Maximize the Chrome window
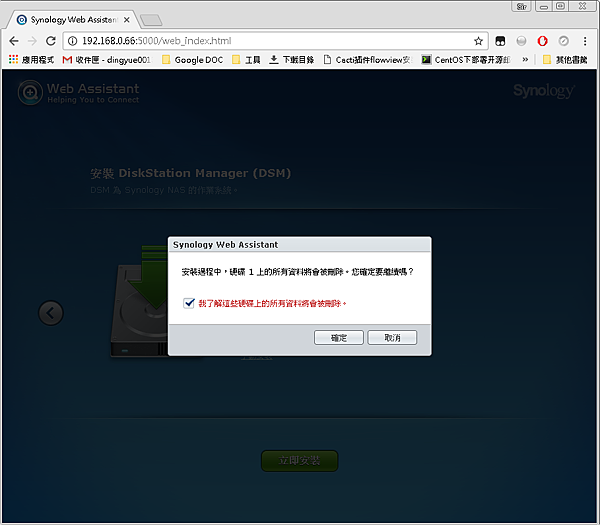Screen dimensions: 600x525 point(560,6)
